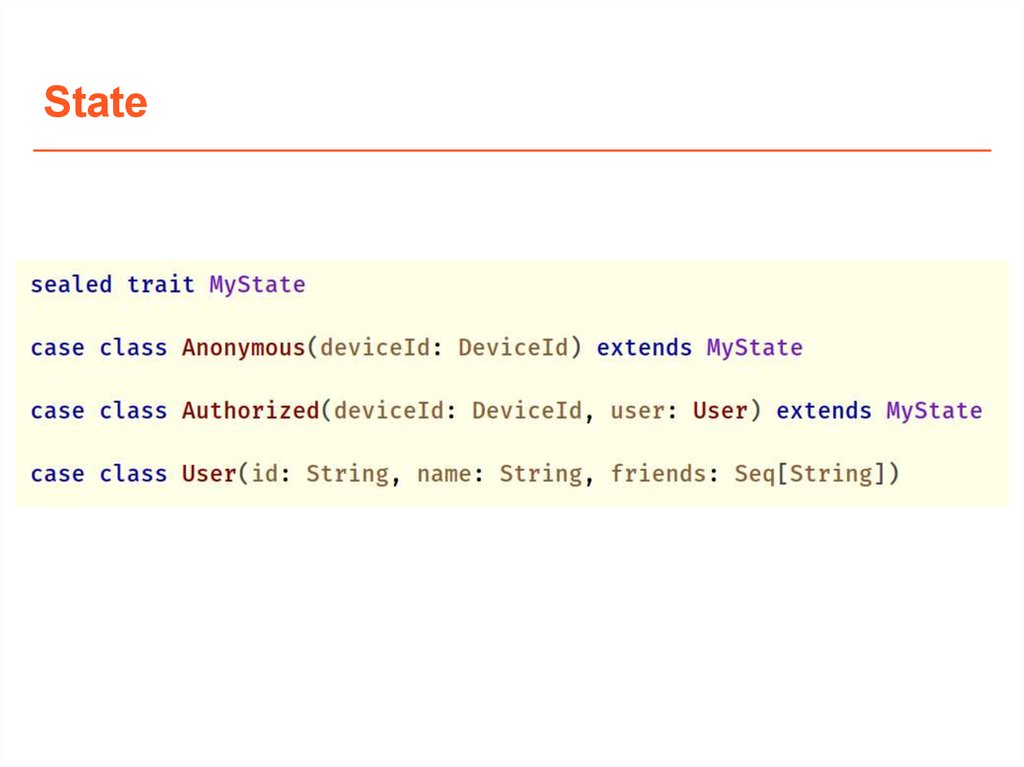Click "extends" in the Anonymous line
This screenshot has height=767, width=1024.
[644, 348]
